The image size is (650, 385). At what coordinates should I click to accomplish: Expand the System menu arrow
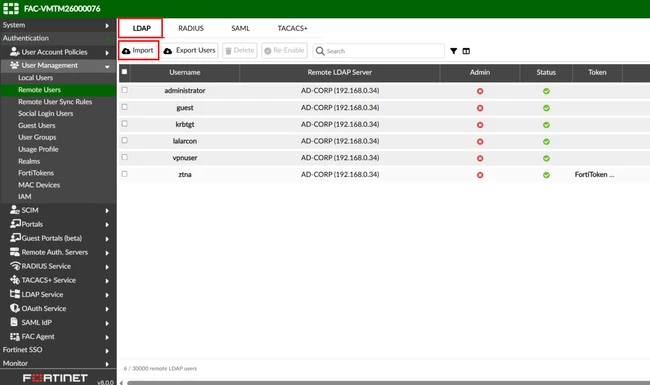[107, 26]
